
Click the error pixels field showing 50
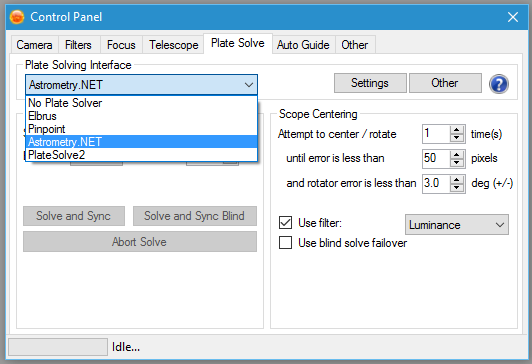point(436,159)
